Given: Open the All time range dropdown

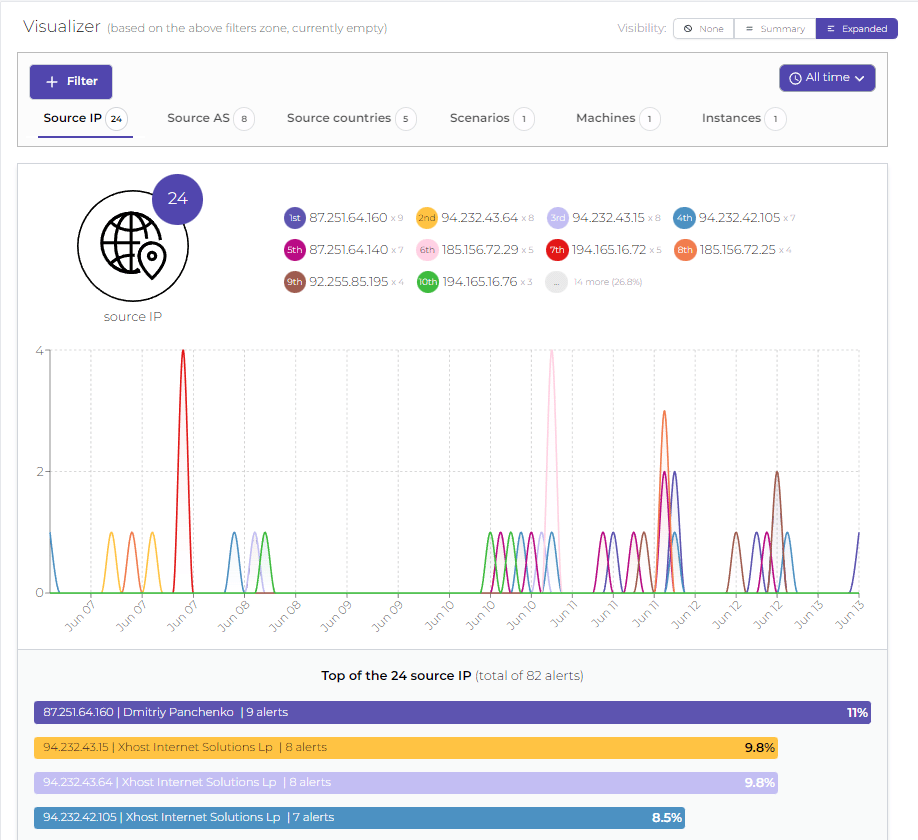Looking at the screenshot, I should tap(827, 76).
